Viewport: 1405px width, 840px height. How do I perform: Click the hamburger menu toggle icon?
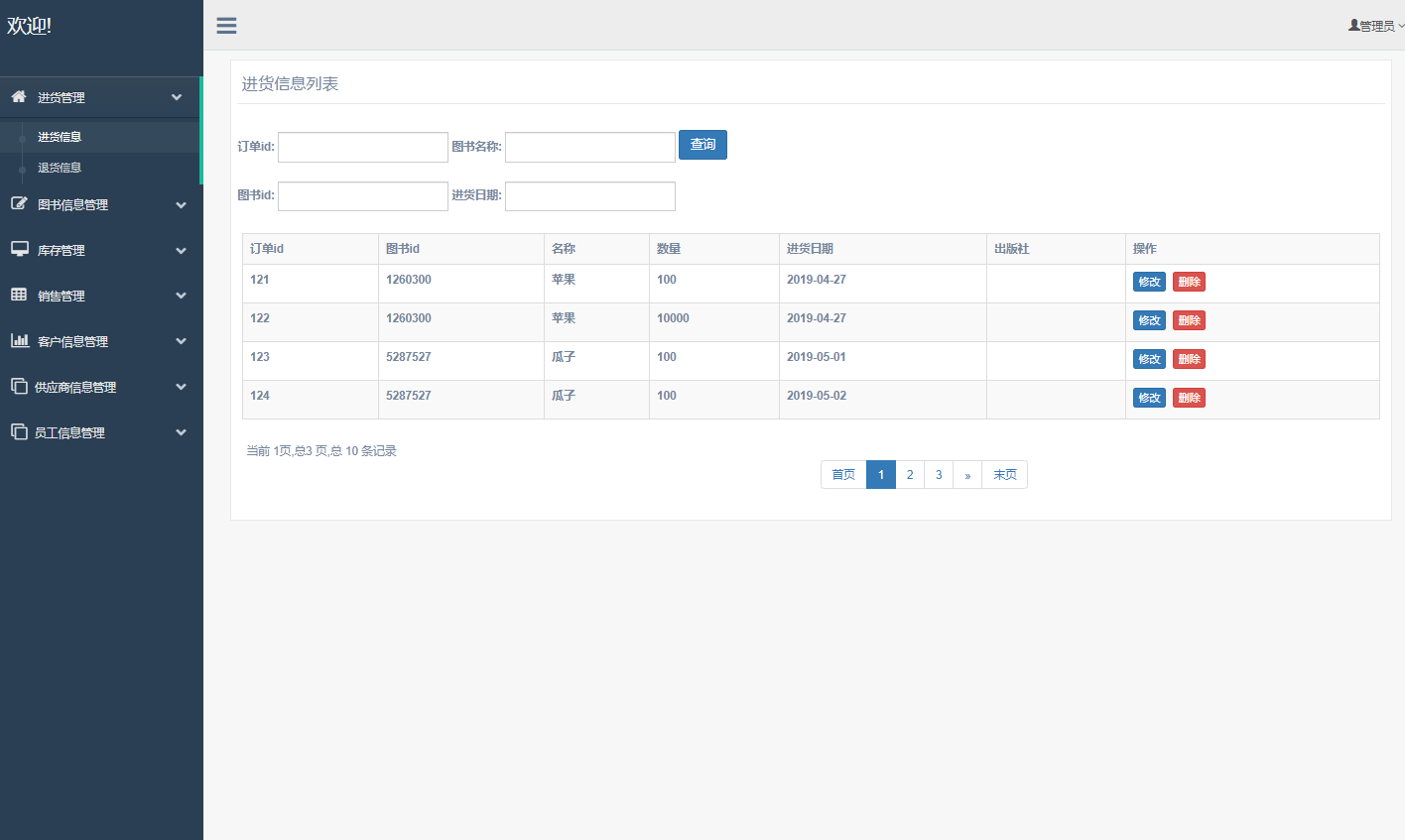[226, 26]
